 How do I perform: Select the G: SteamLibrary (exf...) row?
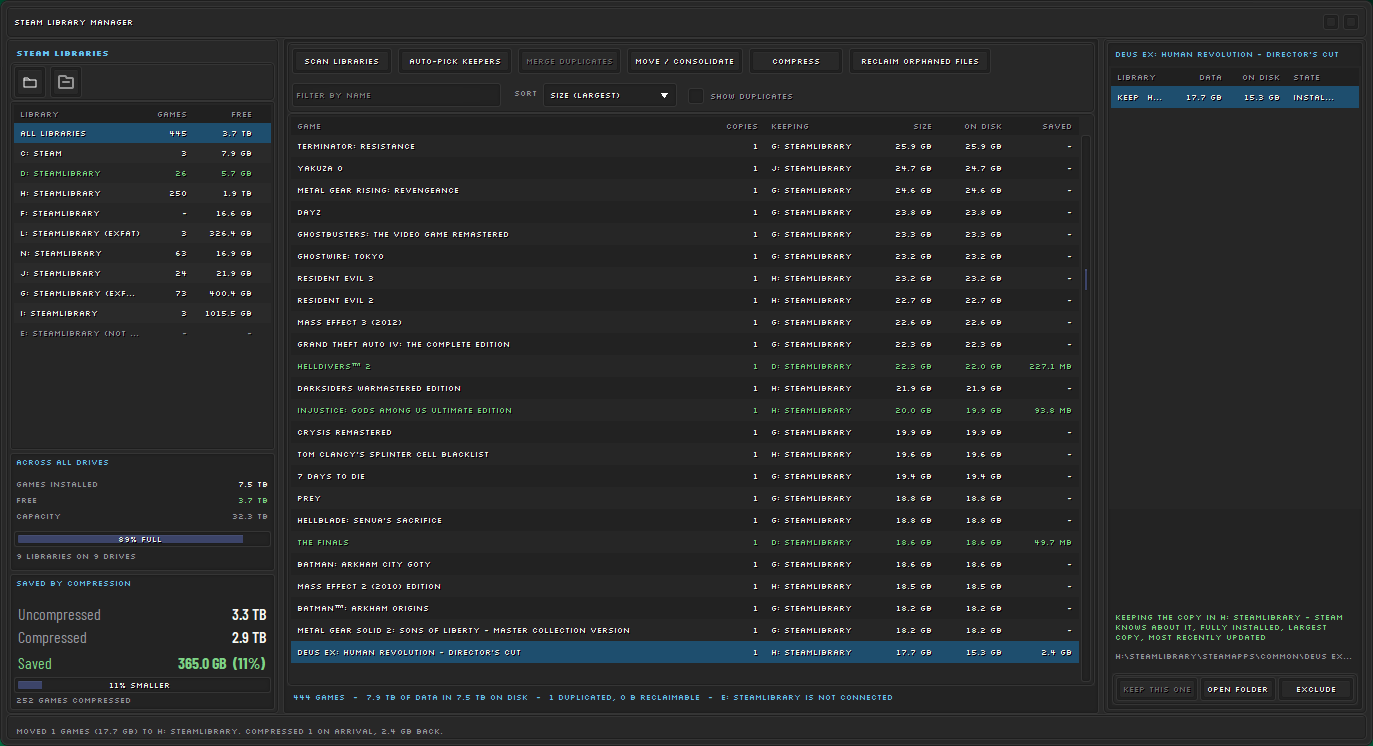(142, 293)
